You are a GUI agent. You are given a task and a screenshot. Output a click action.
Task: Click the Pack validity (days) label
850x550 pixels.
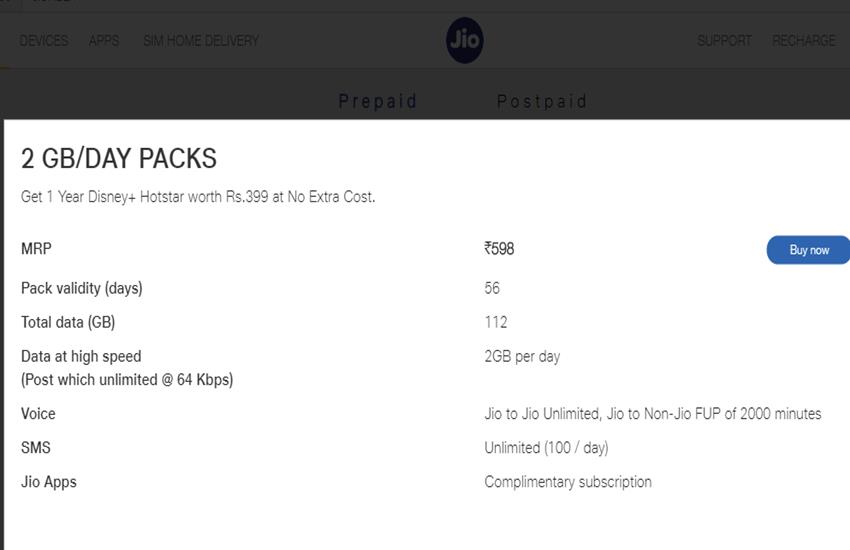[x=82, y=288]
